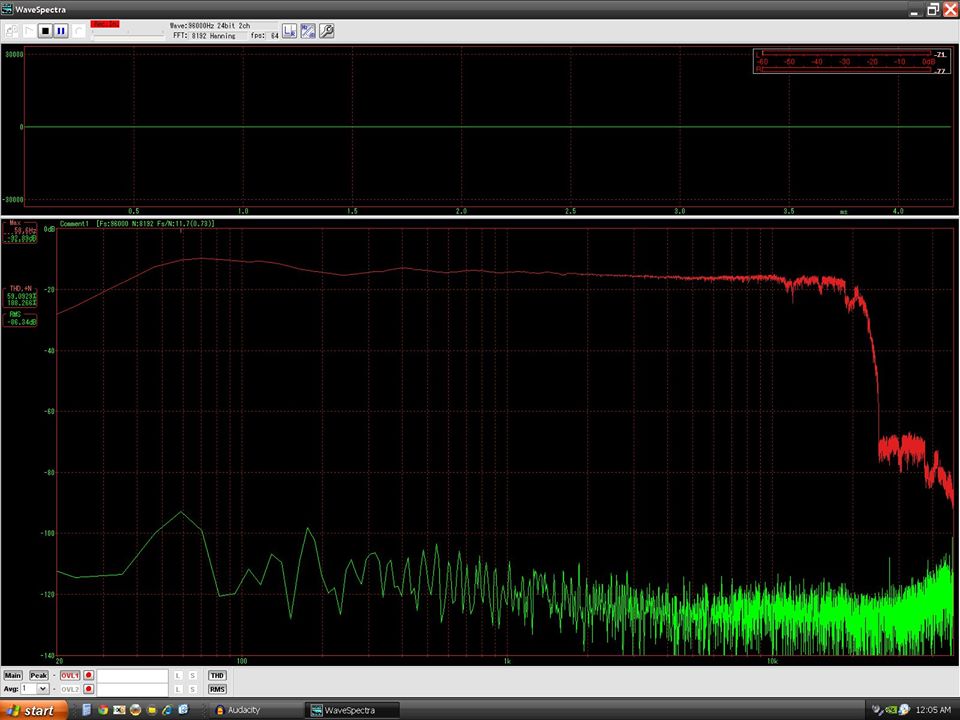
Task: Click the red record dot beside OVL1
Action: pyautogui.click(x=89, y=675)
